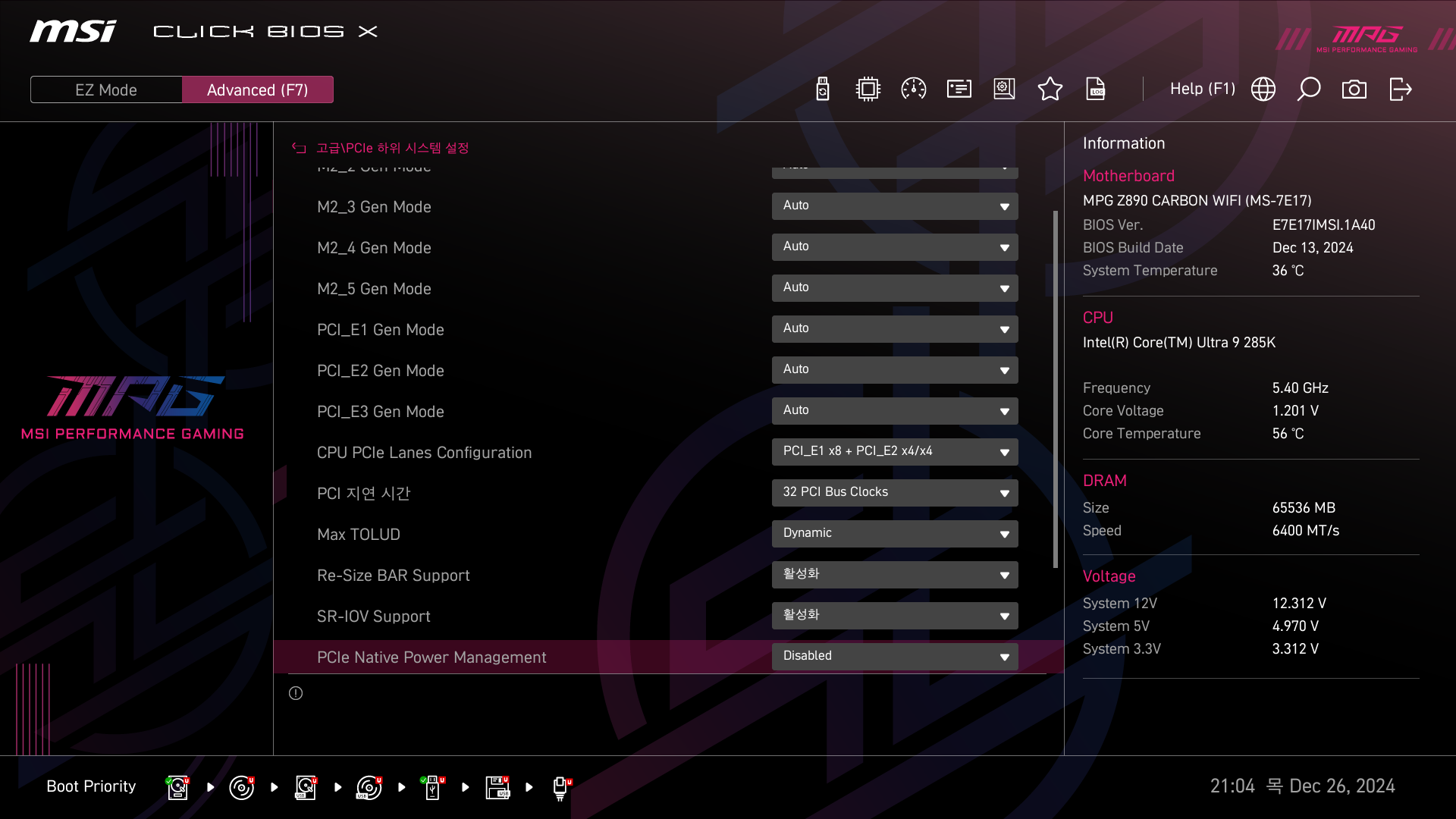Open Favorites with the star icon
Viewport: 1456px width, 819px height.
tap(1050, 89)
